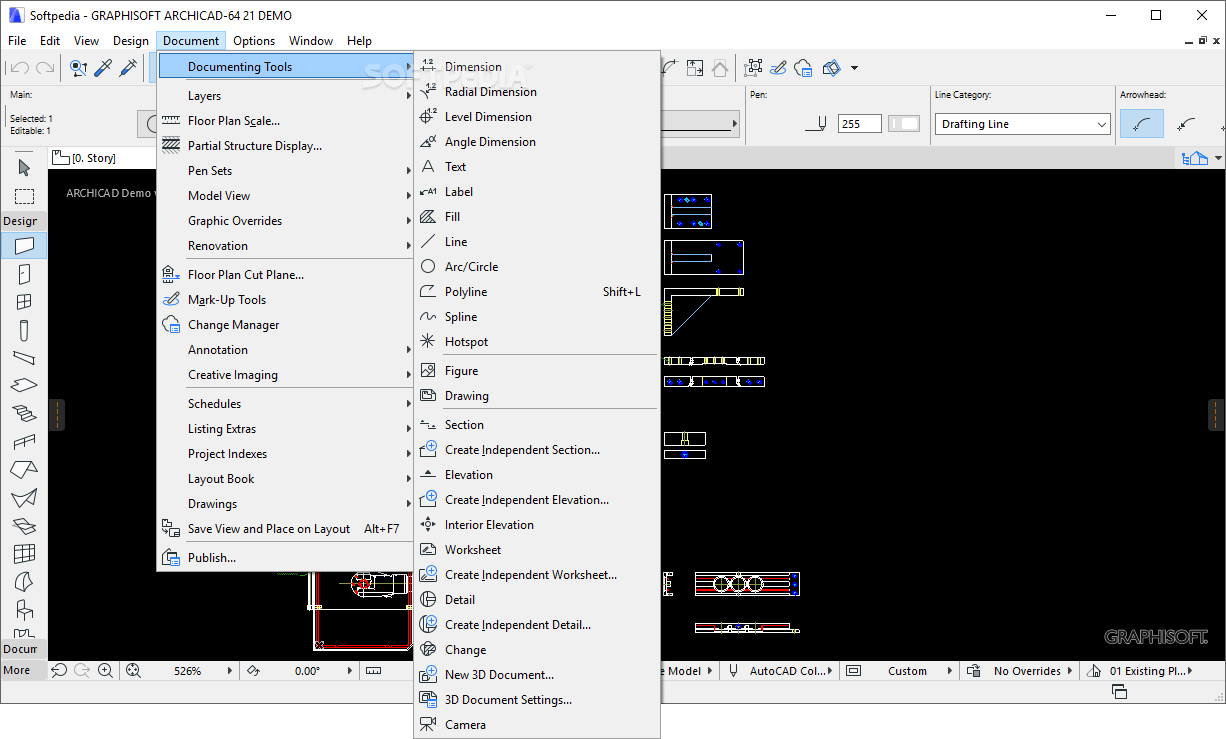Click the line type selector bar
This screenshot has height=739, width=1226.
point(699,124)
